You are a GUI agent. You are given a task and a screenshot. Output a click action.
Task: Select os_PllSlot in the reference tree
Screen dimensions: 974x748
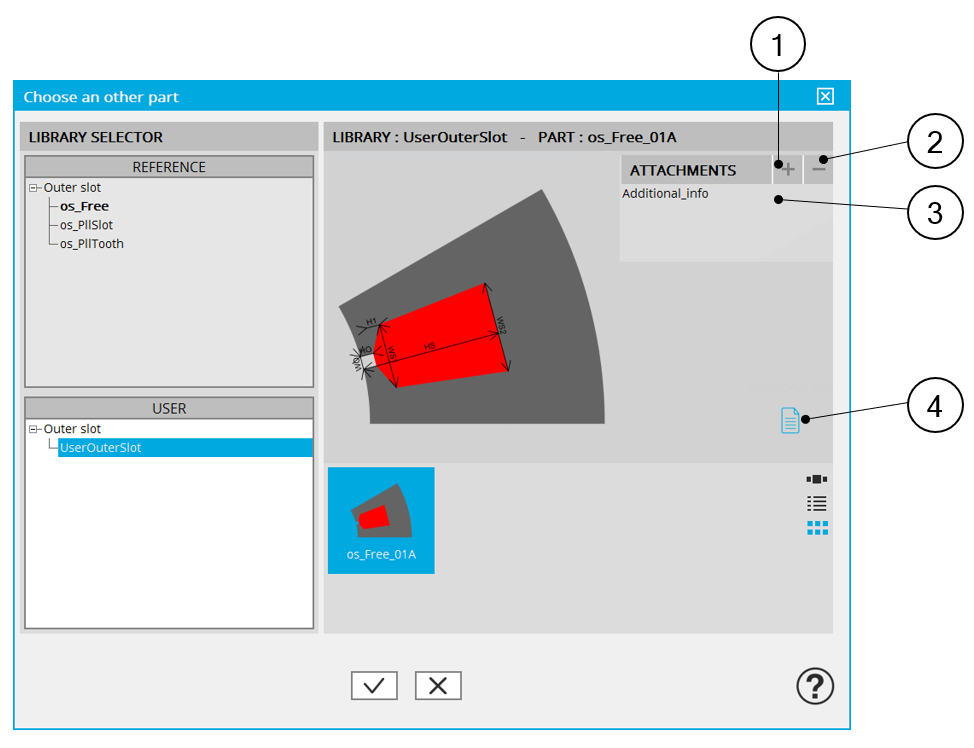click(x=86, y=225)
